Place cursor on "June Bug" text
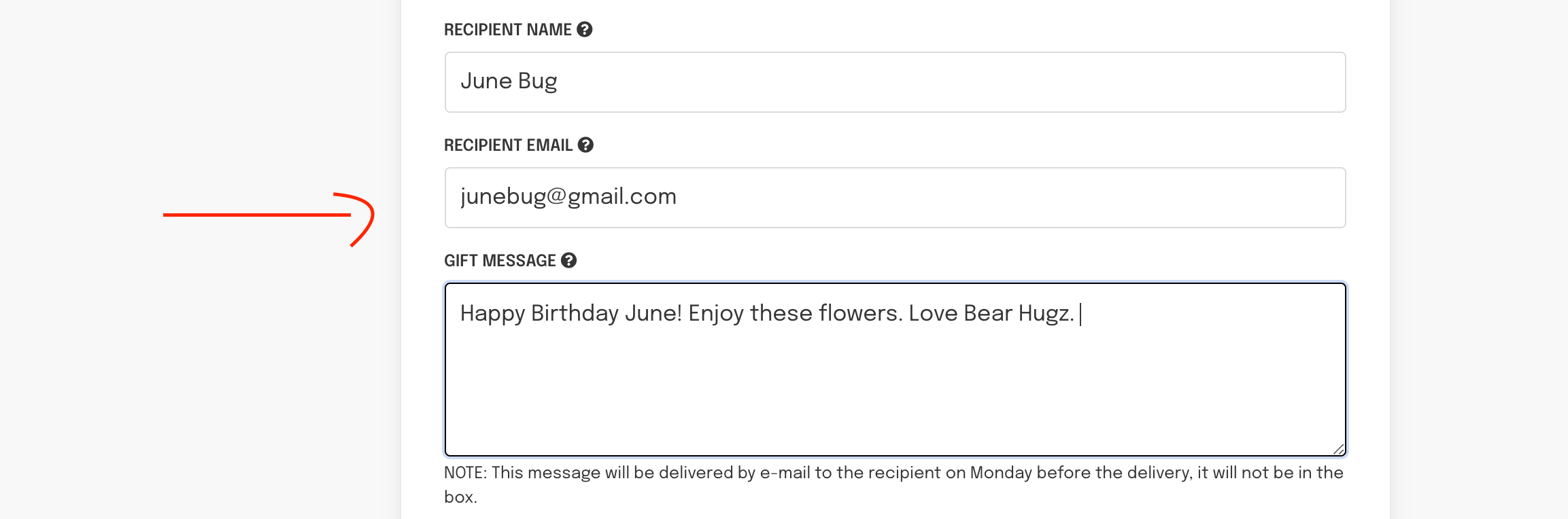1568x519 pixels. (x=509, y=82)
